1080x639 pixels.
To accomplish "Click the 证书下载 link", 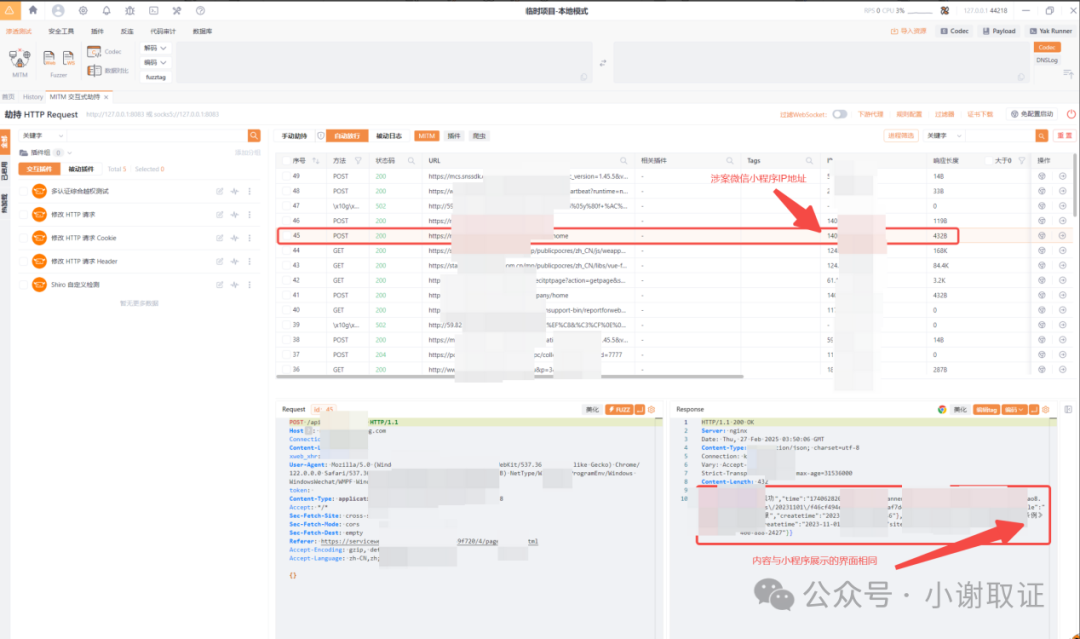I will click(980, 114).
